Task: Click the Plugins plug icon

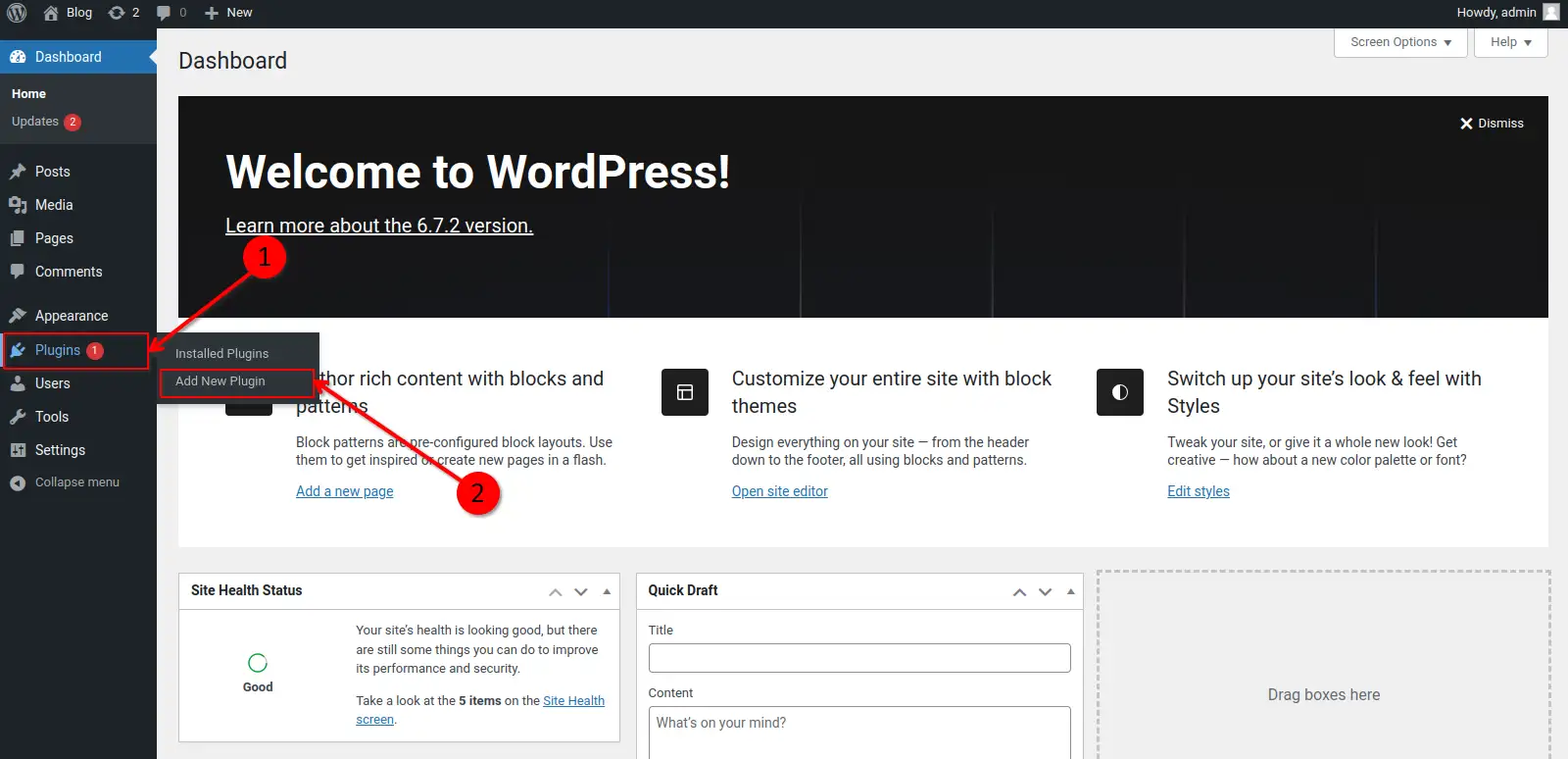Action: click(18, 350)
